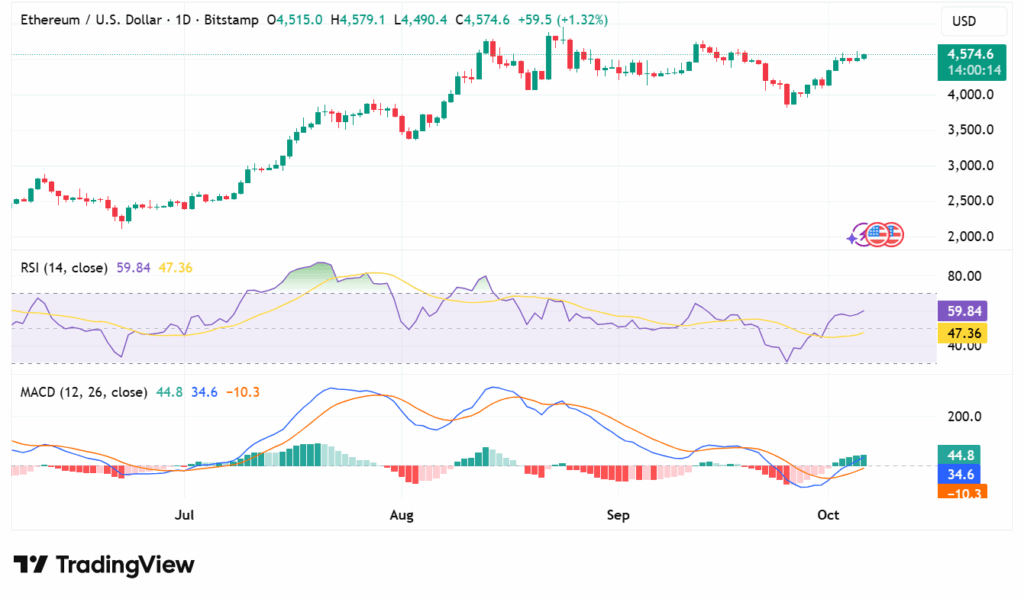The image size is (1024, 599).
Task: Select the RSI (14, close) indicator legend
Action: (64, 267)
